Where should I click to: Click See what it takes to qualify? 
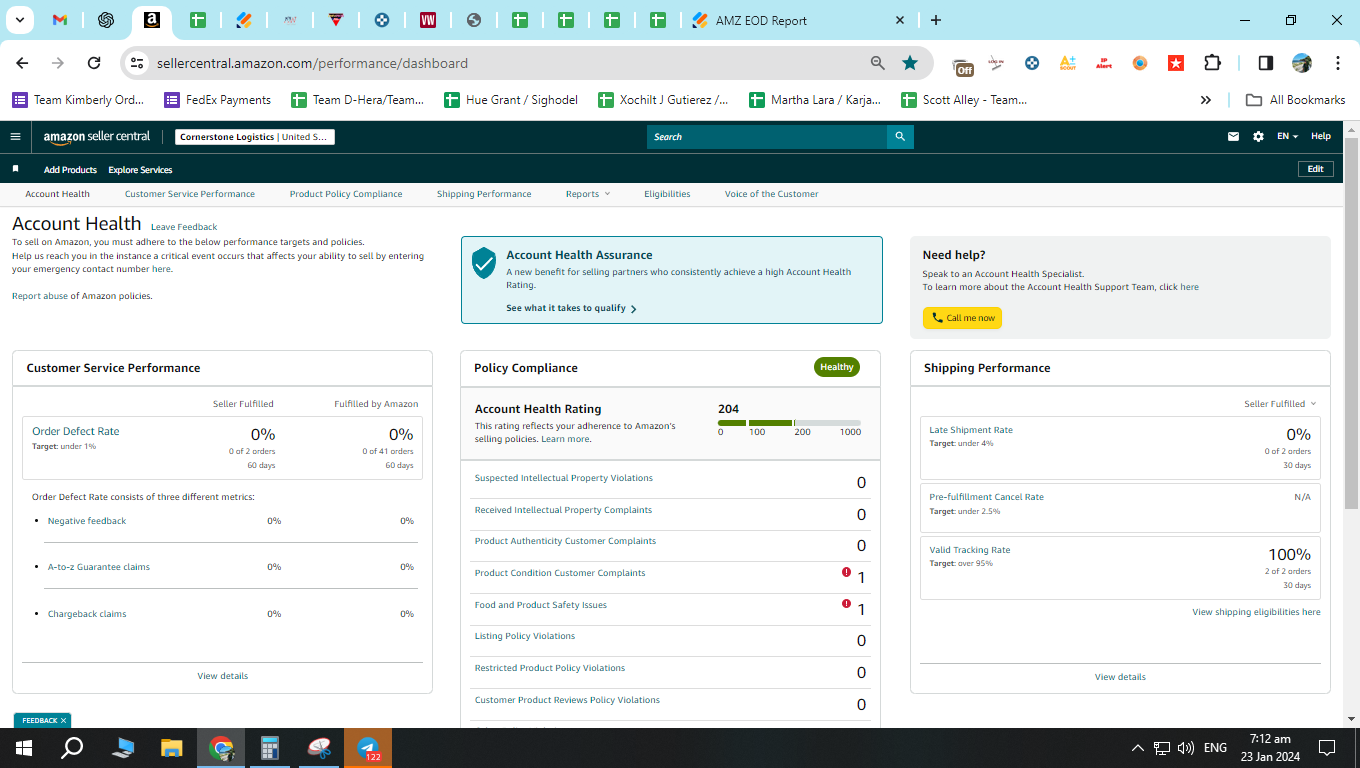[571, 308]
